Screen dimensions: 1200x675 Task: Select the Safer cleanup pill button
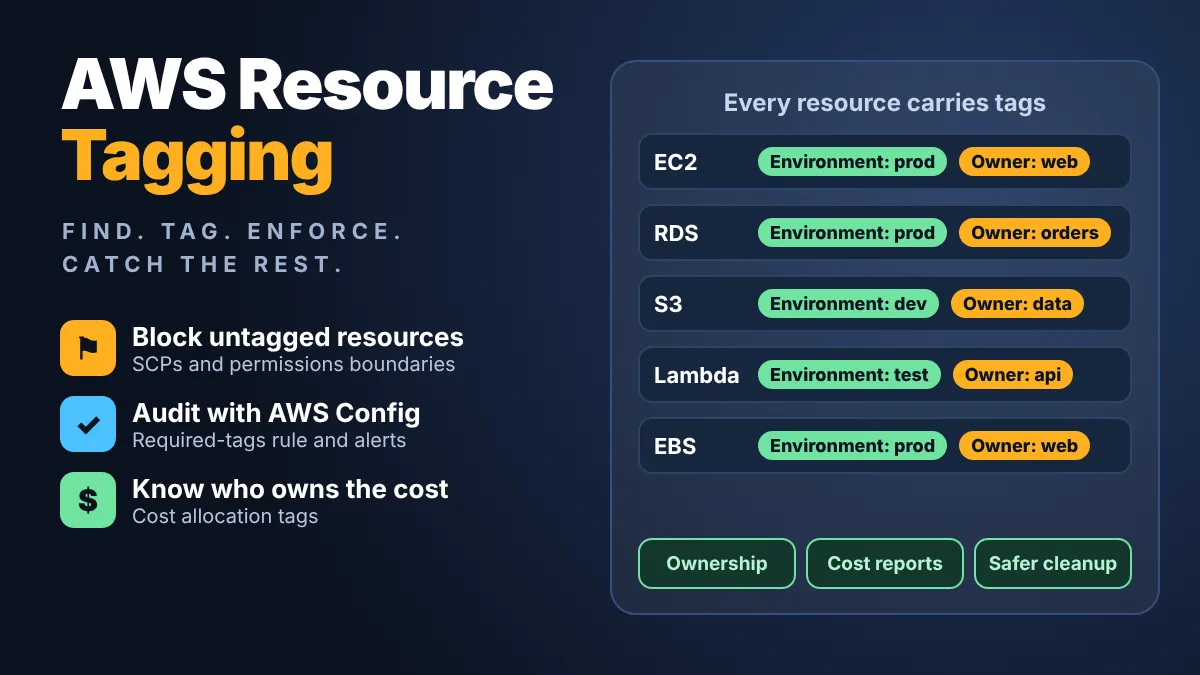tap(1053, 563)
